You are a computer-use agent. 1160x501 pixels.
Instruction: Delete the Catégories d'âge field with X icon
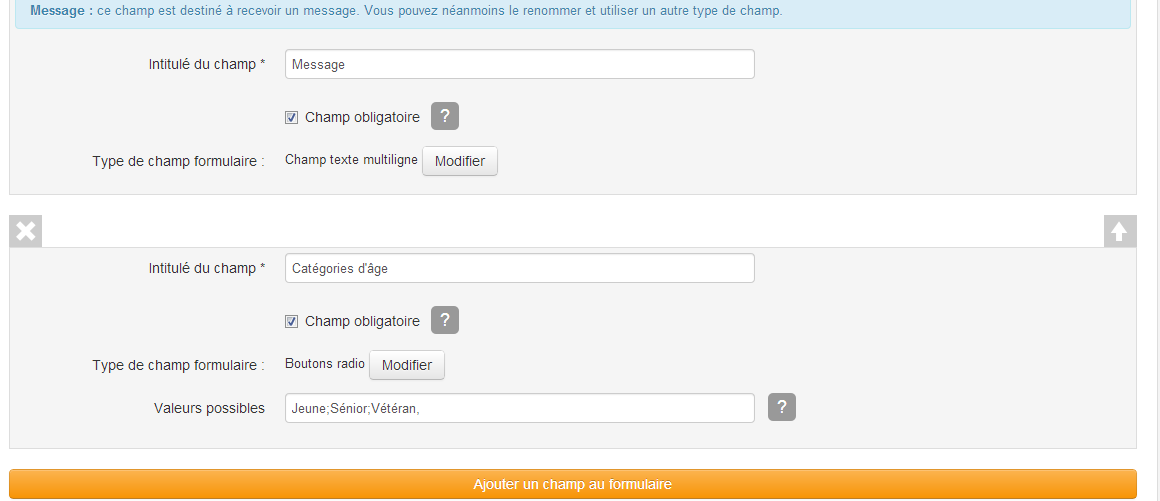tap(26, 232)
